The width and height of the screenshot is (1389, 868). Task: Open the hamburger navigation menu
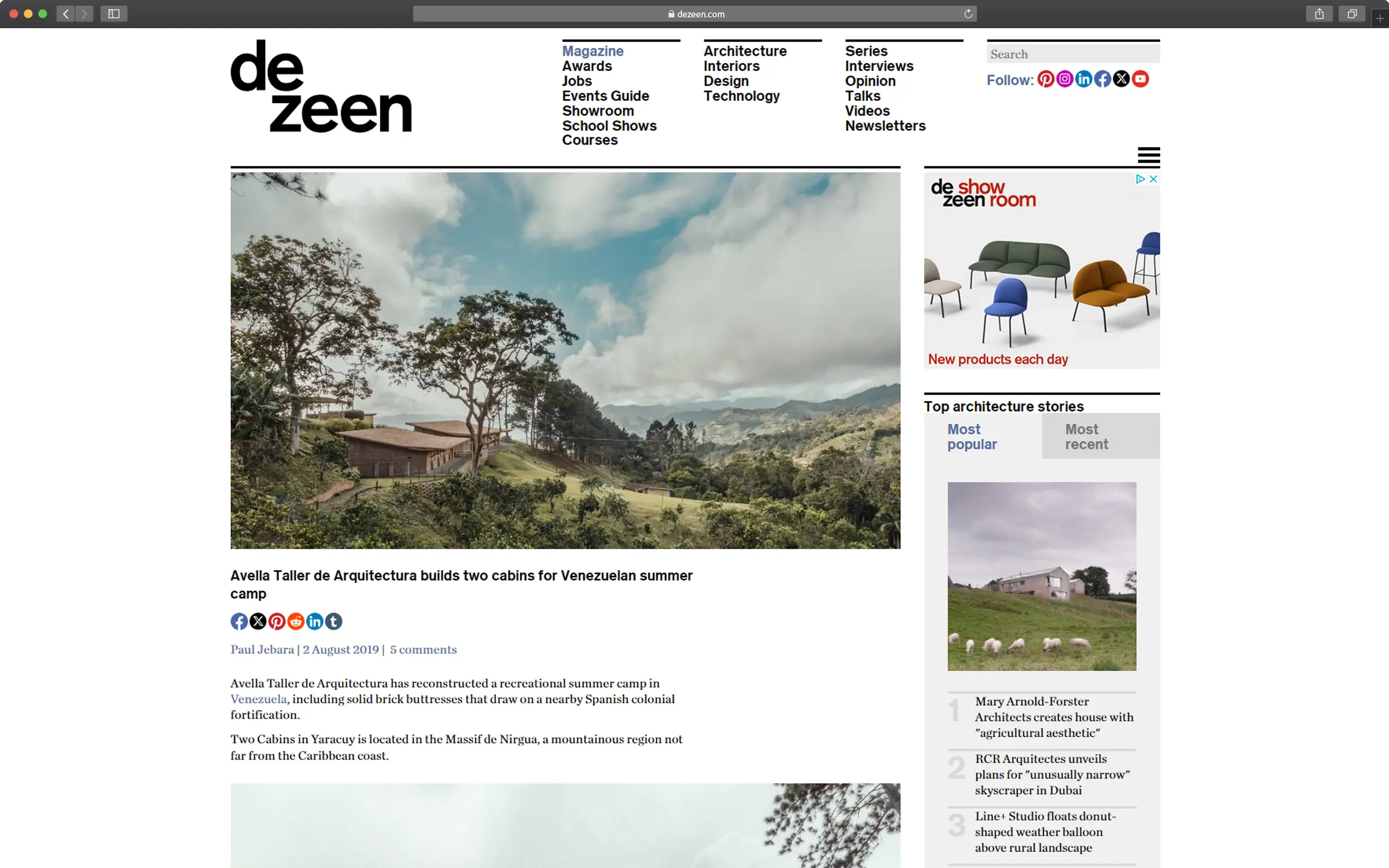coord(1149,155)
